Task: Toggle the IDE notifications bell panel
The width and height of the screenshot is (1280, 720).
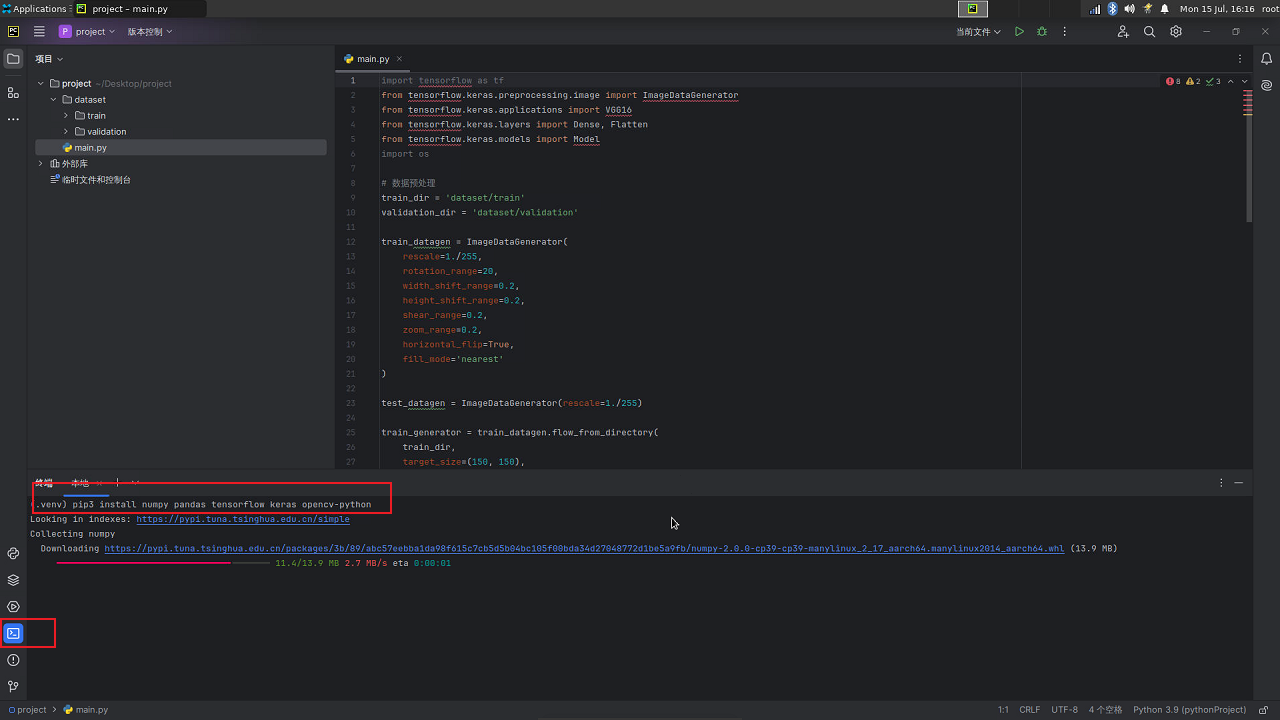Action: click(1266, 59)
